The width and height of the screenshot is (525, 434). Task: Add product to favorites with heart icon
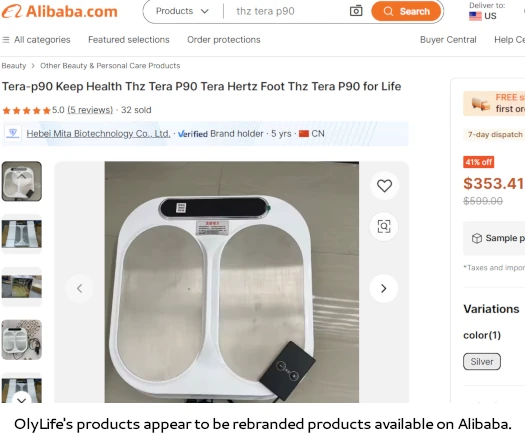[384, 186]
